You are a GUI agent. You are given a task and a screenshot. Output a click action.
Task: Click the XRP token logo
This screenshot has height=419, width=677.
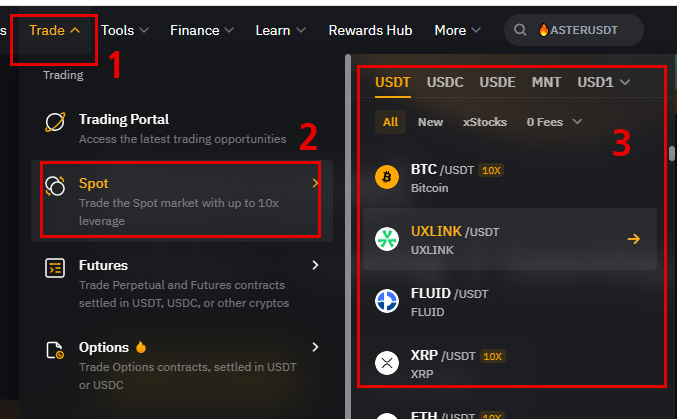tap(387, 363)
